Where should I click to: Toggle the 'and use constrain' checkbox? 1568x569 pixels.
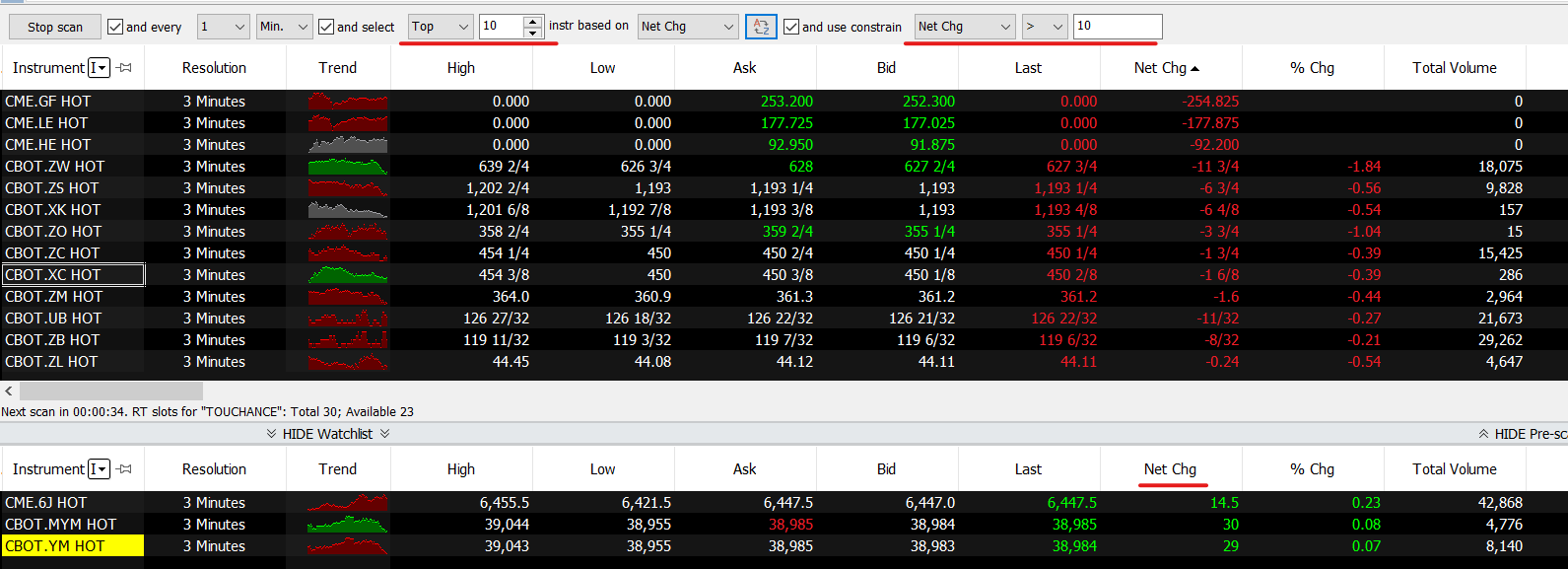(791, 27)
